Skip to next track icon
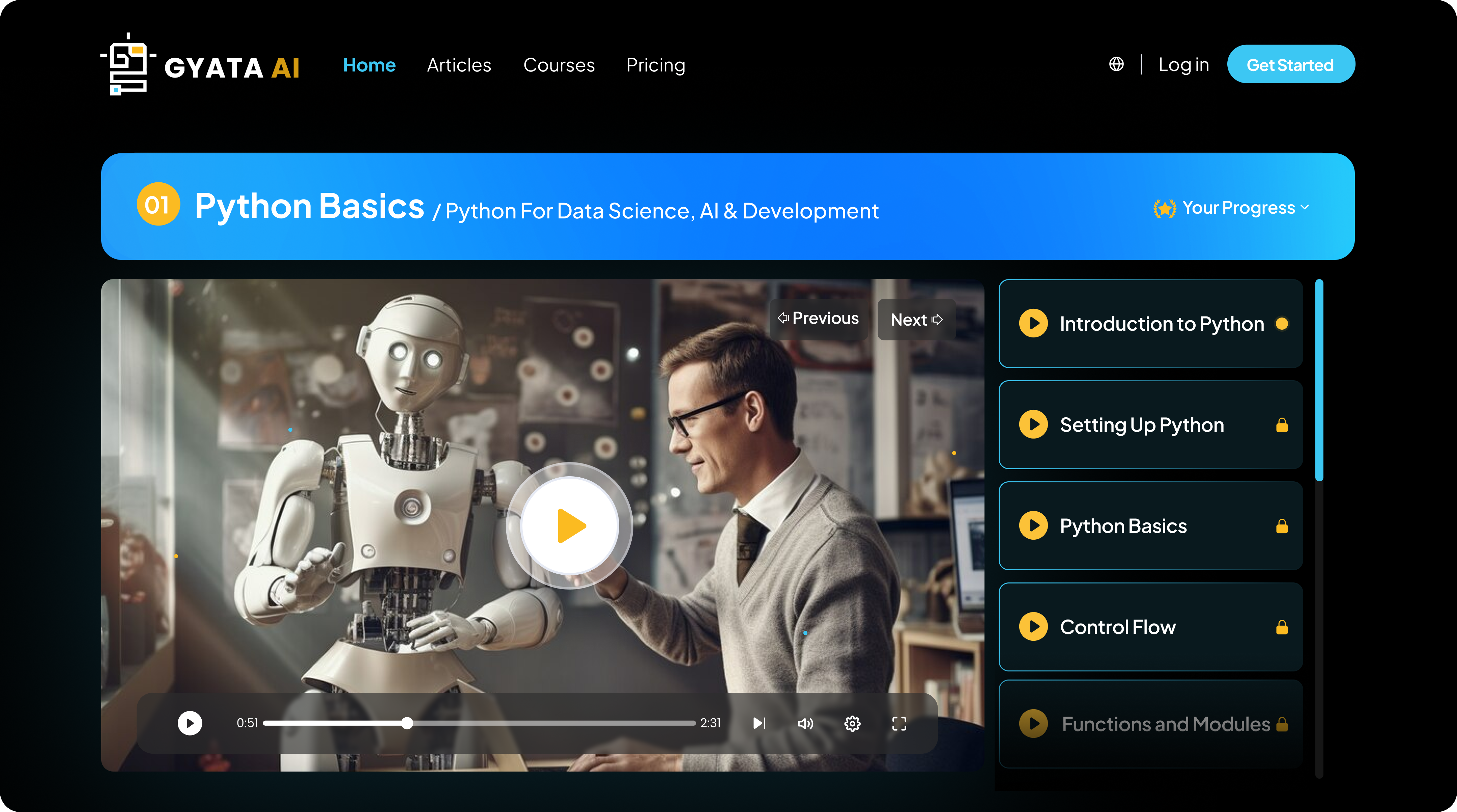1457x812 pixels. pos(759,723)
